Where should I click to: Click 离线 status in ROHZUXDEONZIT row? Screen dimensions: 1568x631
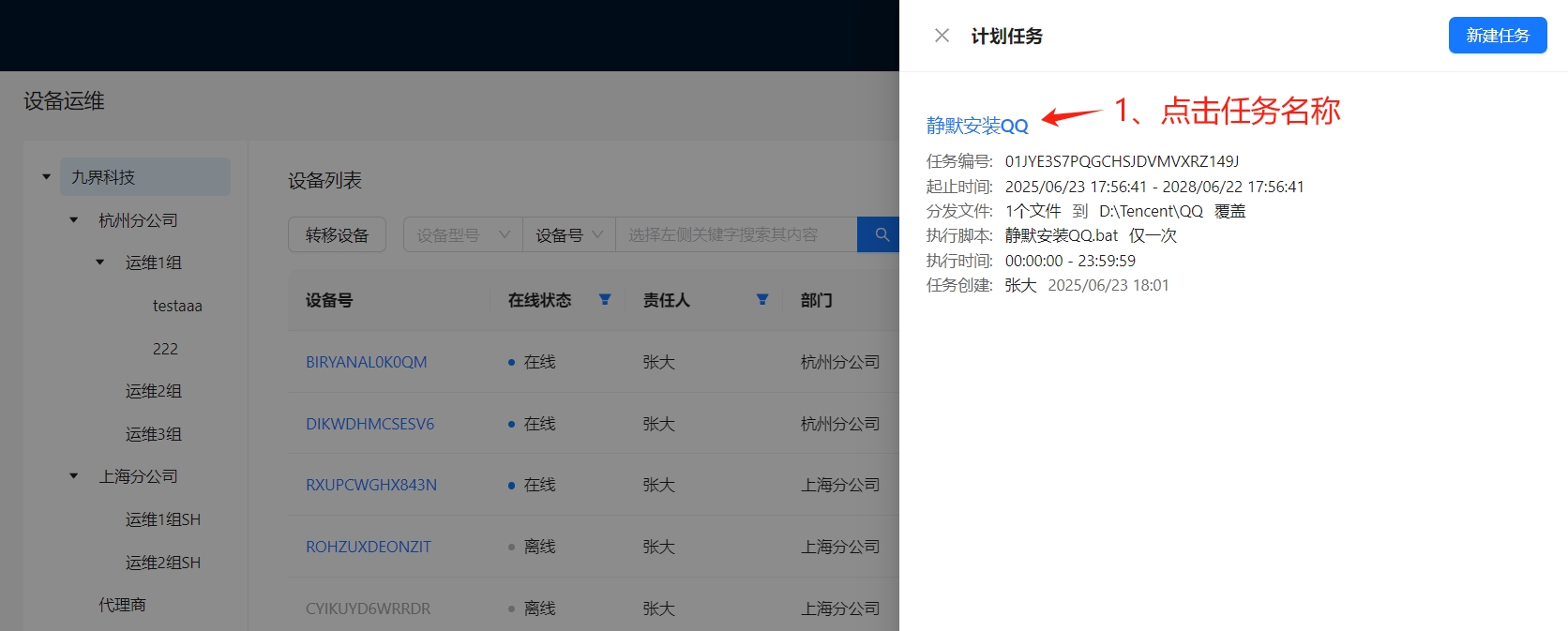point(539,547)
